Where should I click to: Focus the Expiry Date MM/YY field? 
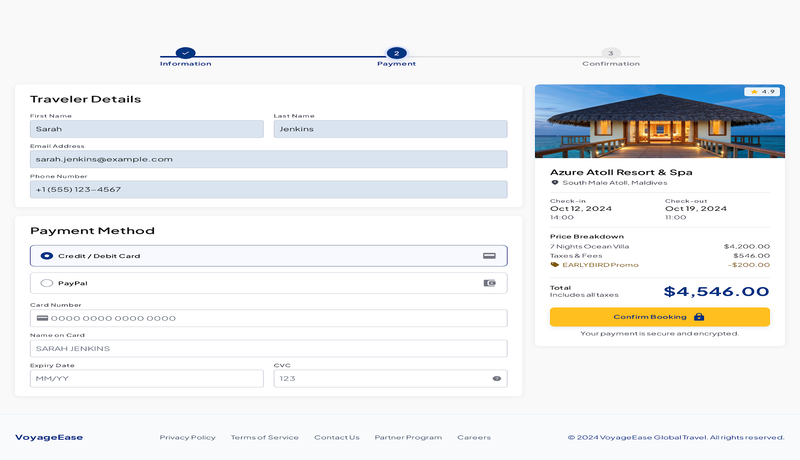pos(147,378)
